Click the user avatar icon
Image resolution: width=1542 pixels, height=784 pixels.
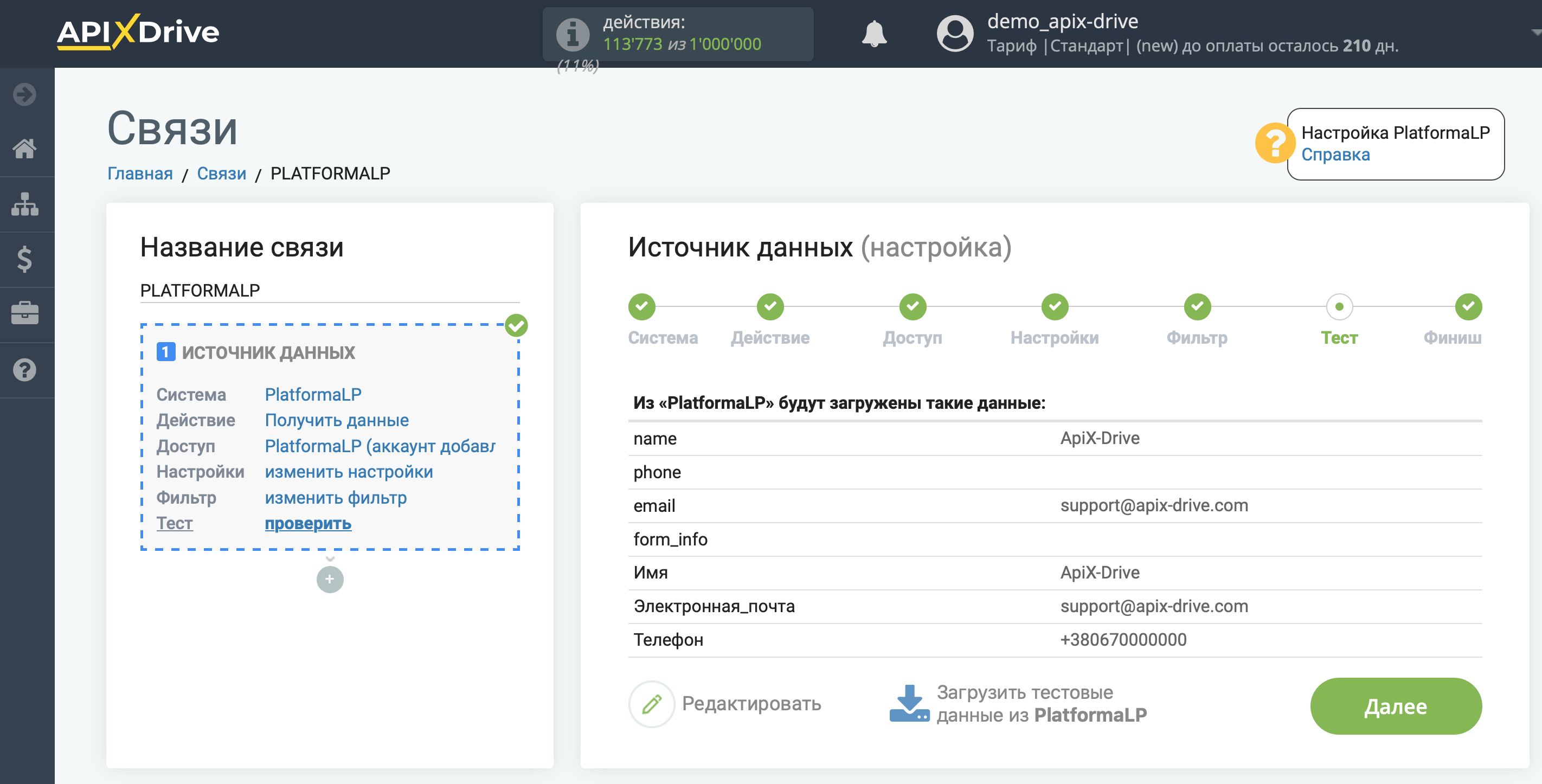coord(955,34)
